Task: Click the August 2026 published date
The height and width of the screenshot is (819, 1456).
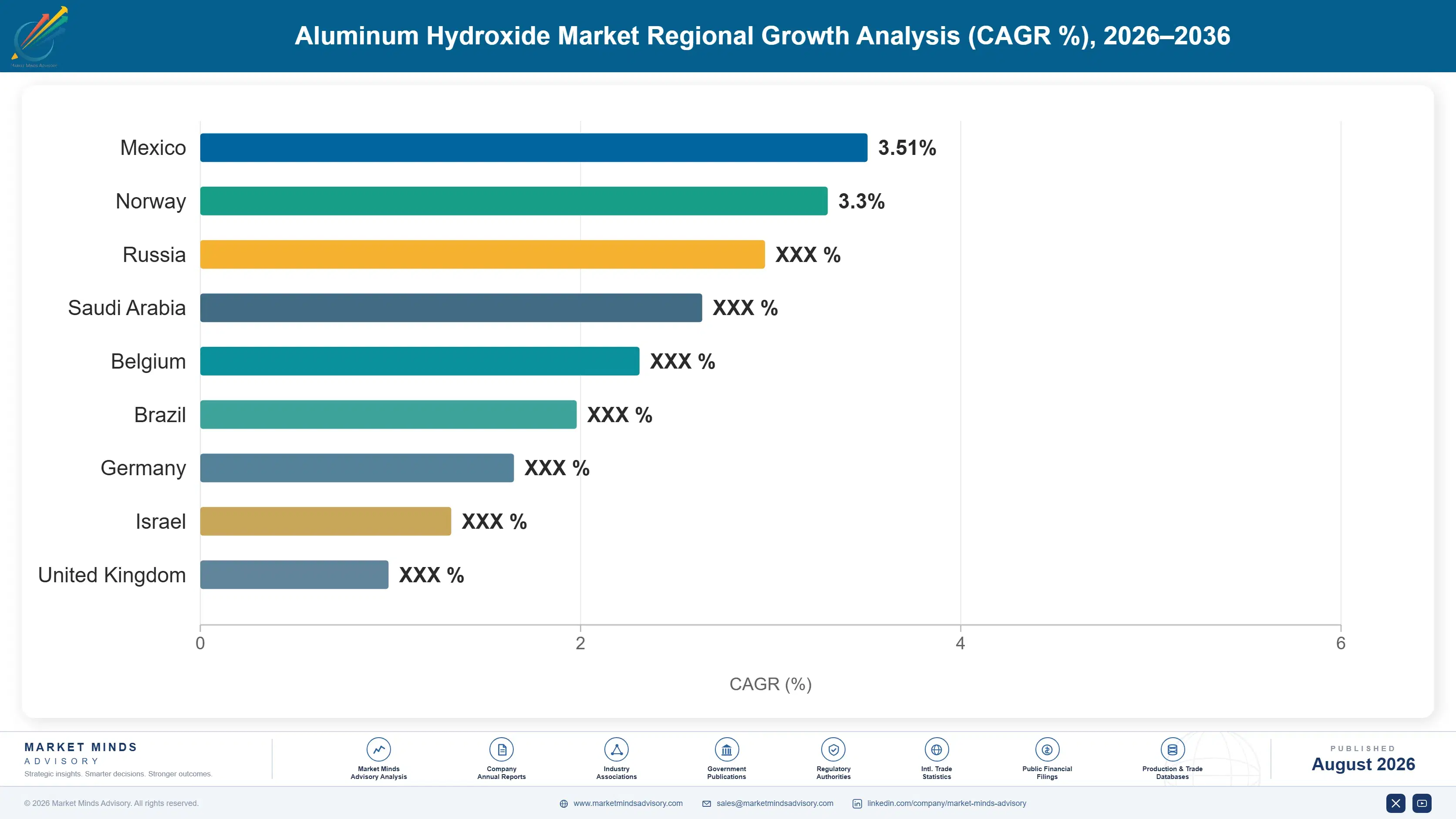Action: [x=1363, y=764]
